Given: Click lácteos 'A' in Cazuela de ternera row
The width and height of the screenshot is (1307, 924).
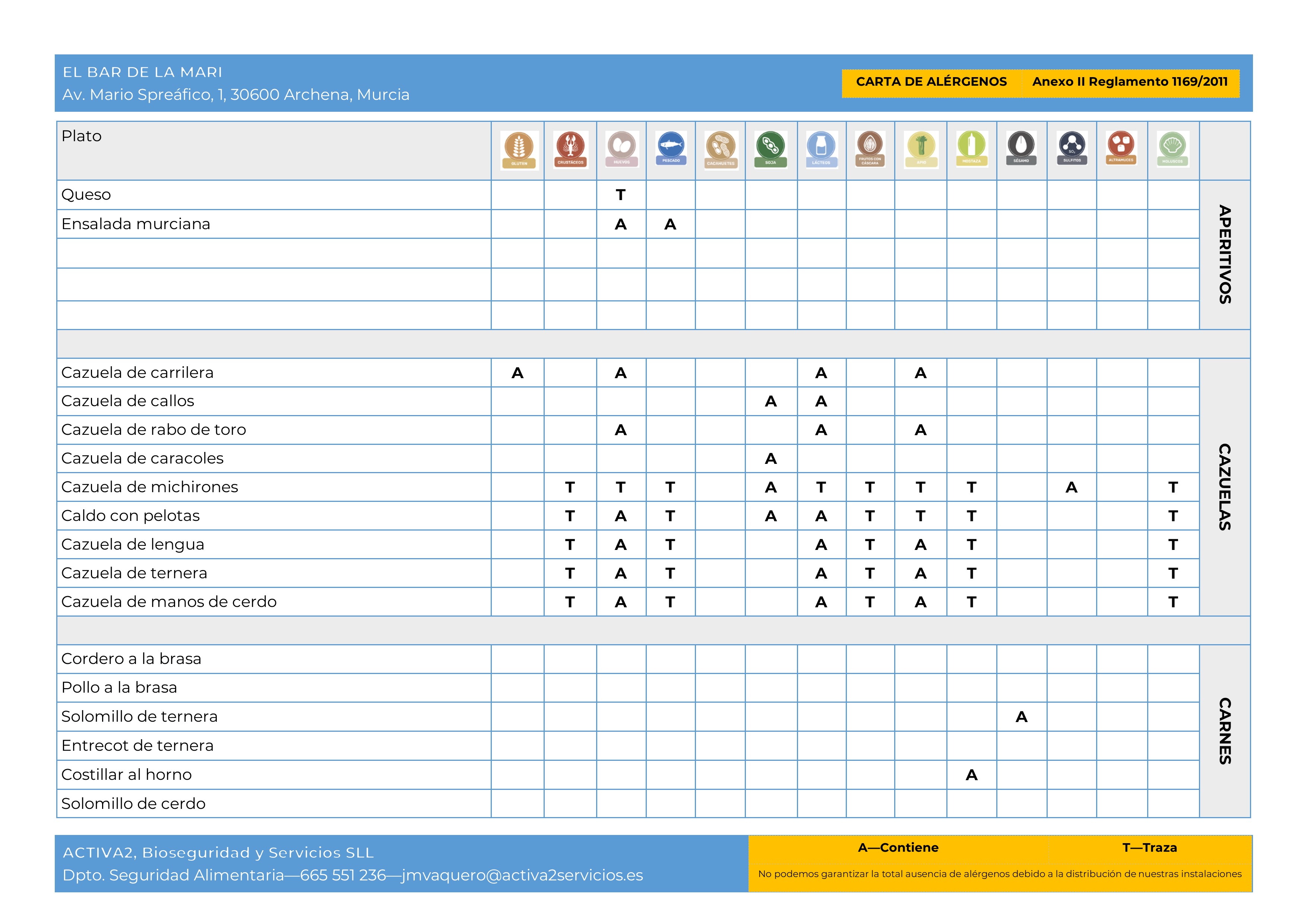Looking at the screenshot, I should click(x=821, y=573).
